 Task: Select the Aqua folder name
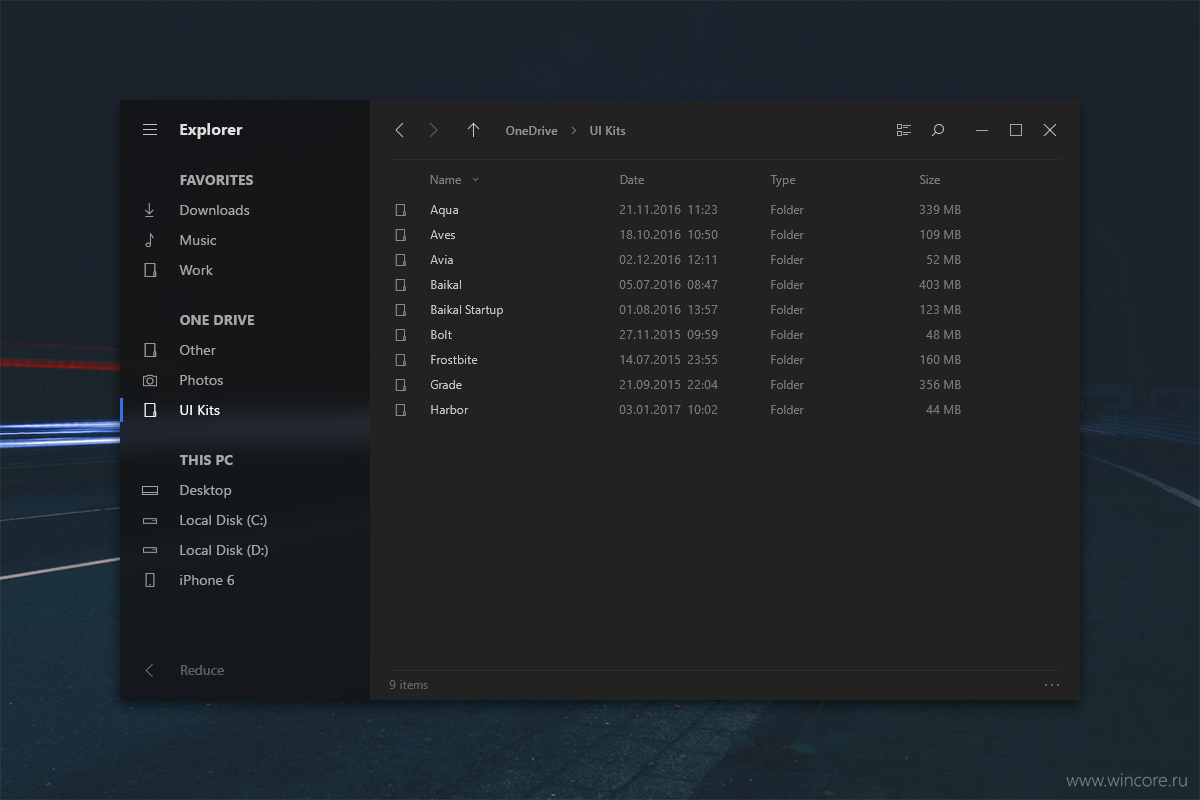(x=444, y=210)
